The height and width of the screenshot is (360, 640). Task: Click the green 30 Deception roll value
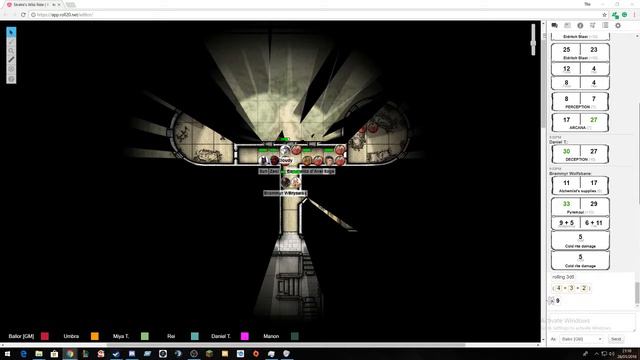pyautogui.click(x=566, y=151)
